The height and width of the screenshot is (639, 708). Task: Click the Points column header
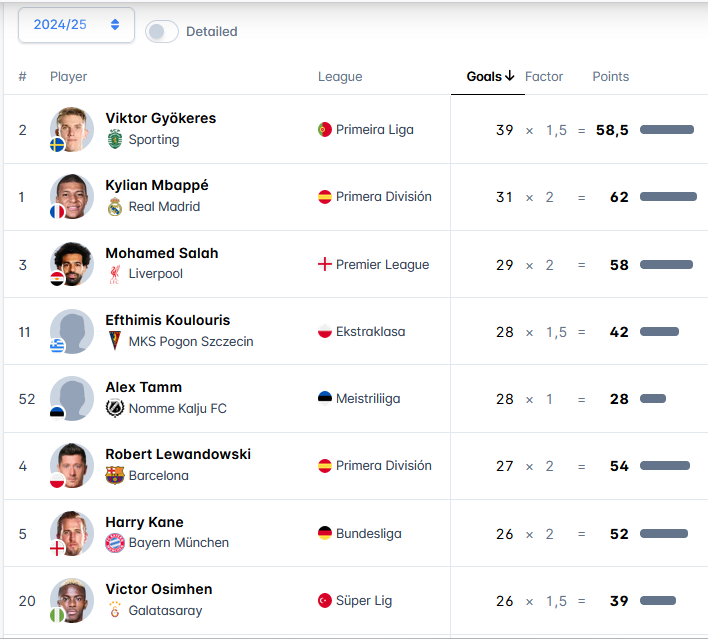[610, 77]
